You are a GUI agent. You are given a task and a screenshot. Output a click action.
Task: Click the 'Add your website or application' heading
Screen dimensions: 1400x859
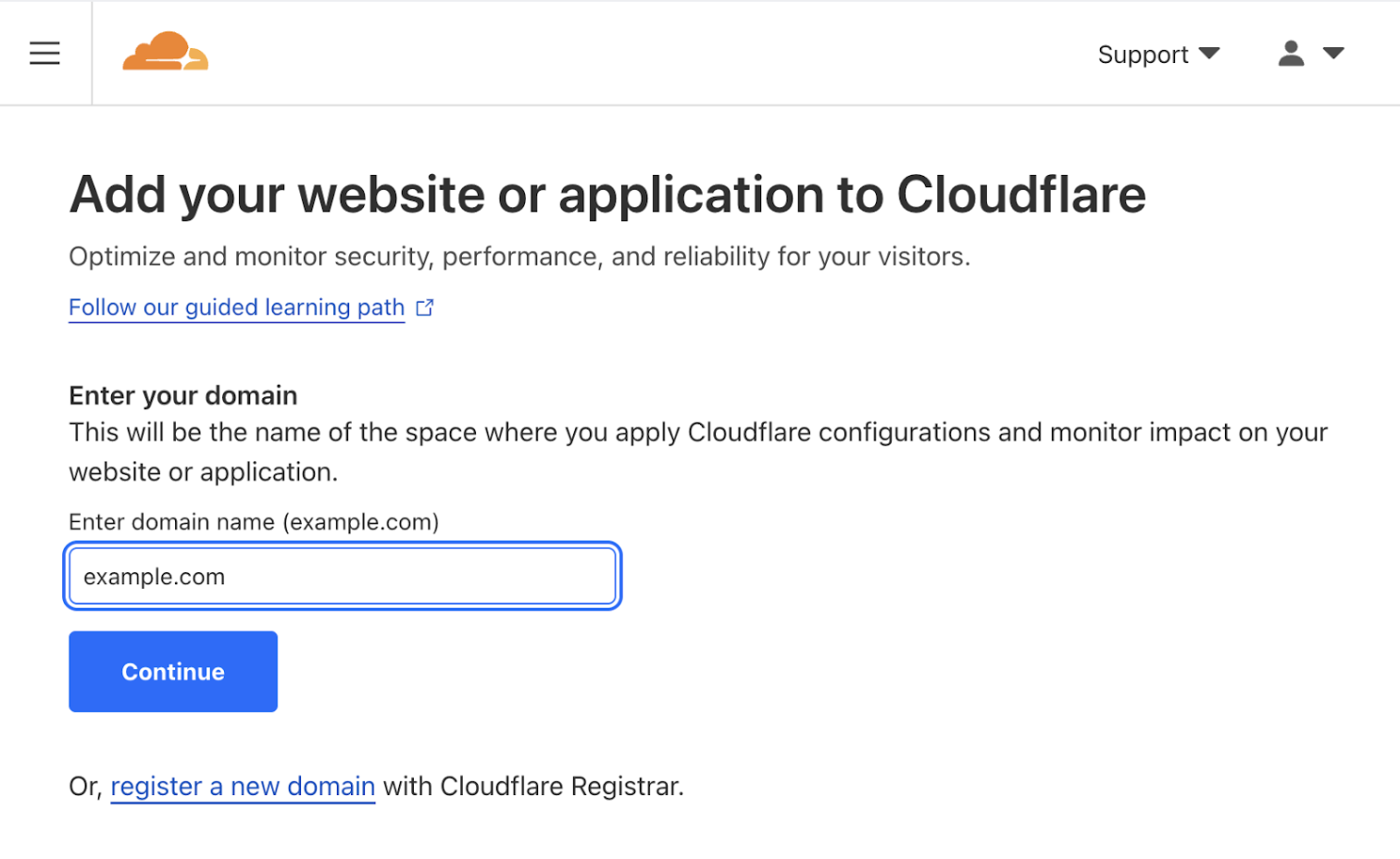click(608, 195)
